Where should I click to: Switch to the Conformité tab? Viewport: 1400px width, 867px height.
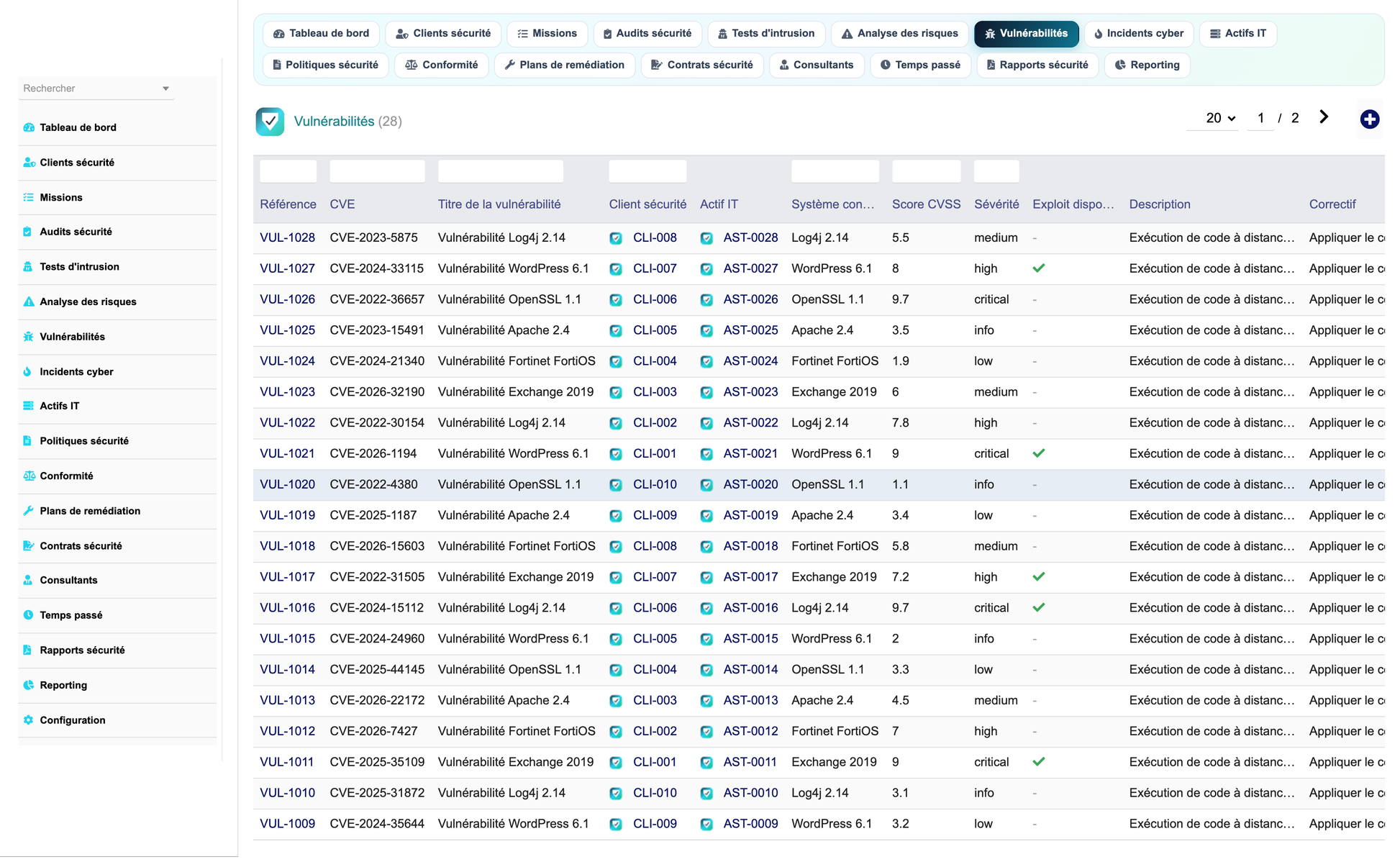(x=442, y=65)
